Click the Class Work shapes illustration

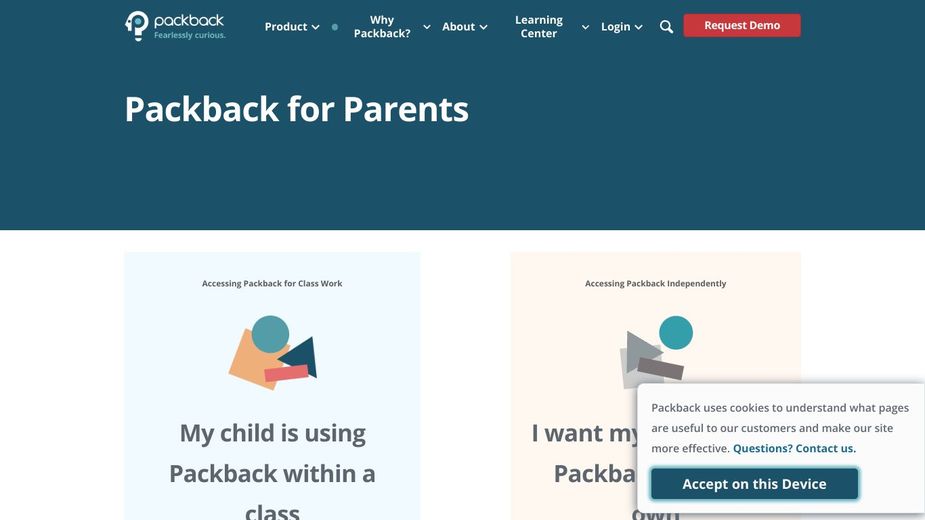(x=273, y=352)
